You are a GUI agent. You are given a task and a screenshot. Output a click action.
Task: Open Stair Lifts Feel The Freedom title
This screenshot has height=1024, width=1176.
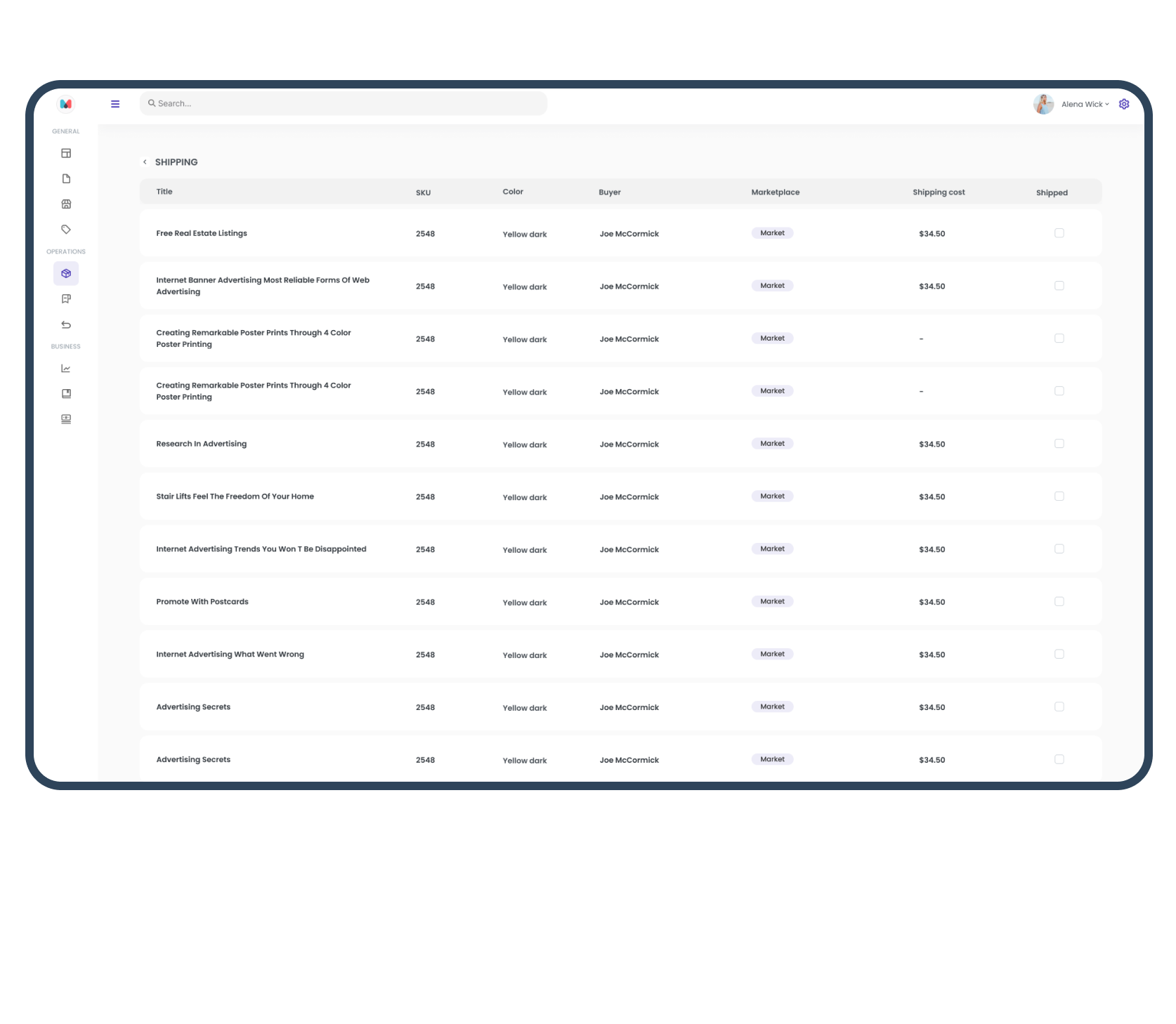pos(235,497)
